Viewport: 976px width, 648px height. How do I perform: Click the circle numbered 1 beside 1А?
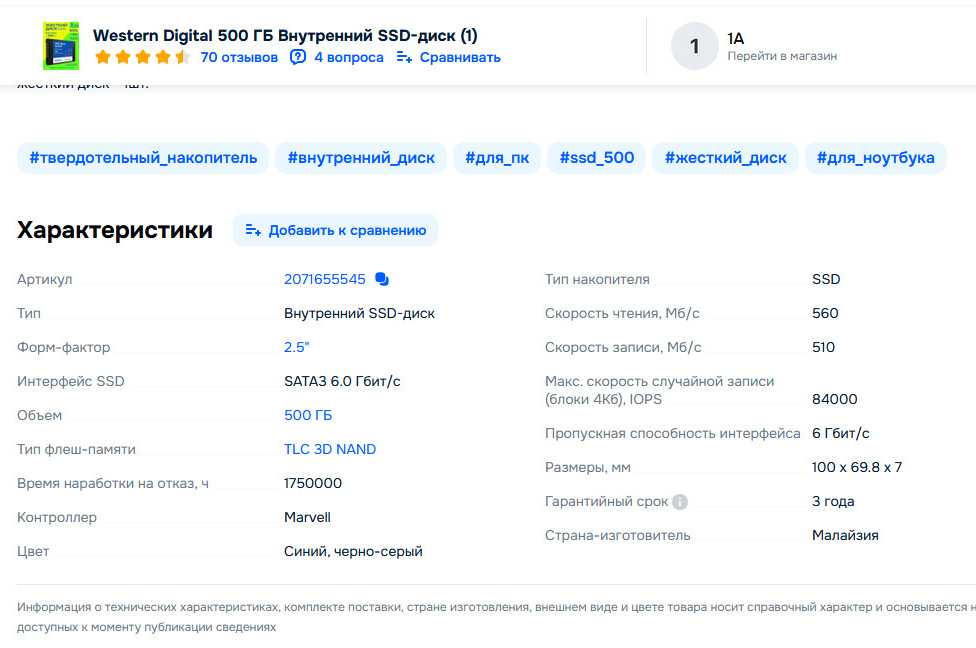pos(695,46)
